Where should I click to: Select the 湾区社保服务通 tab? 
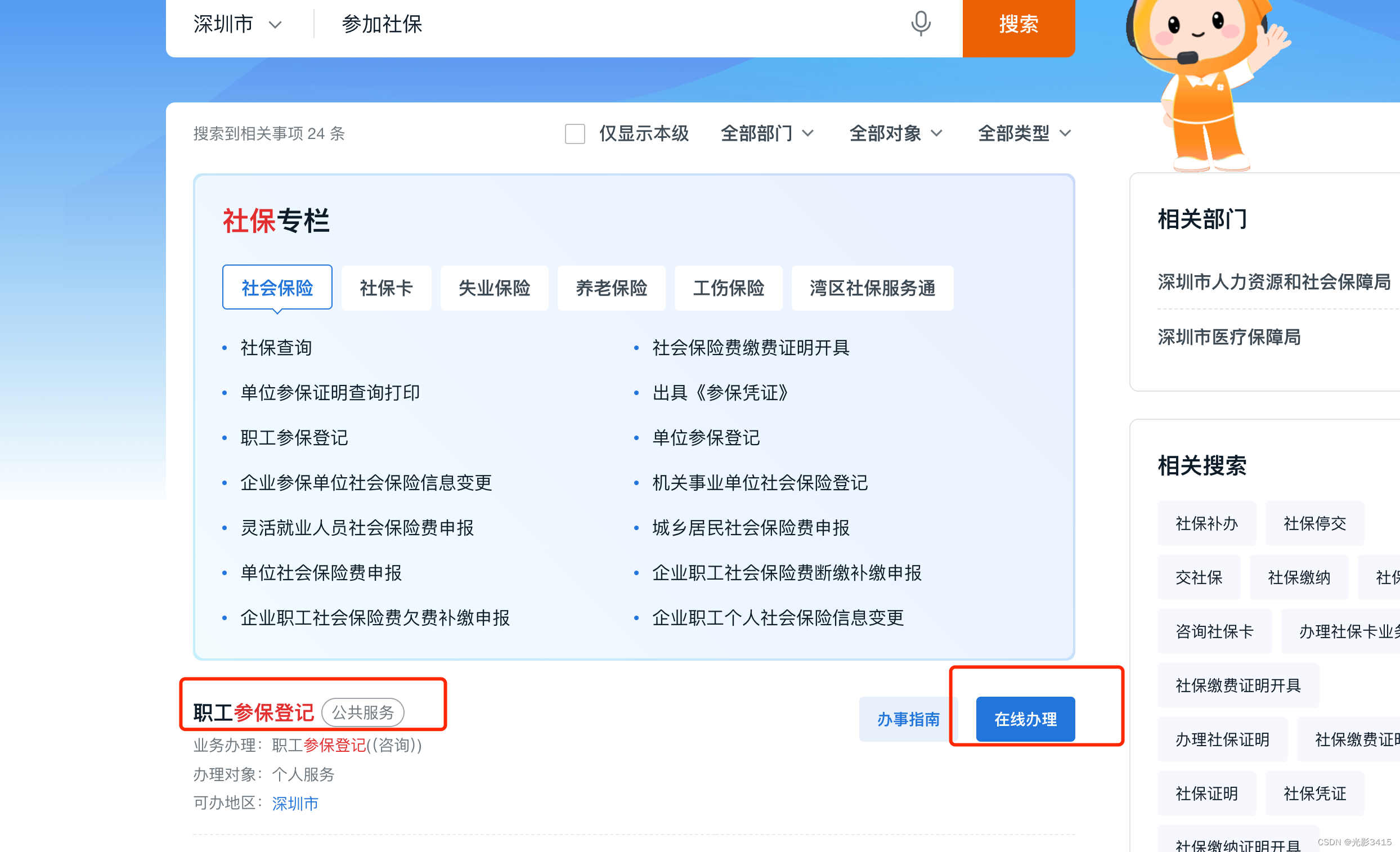(x=872, y=288)
